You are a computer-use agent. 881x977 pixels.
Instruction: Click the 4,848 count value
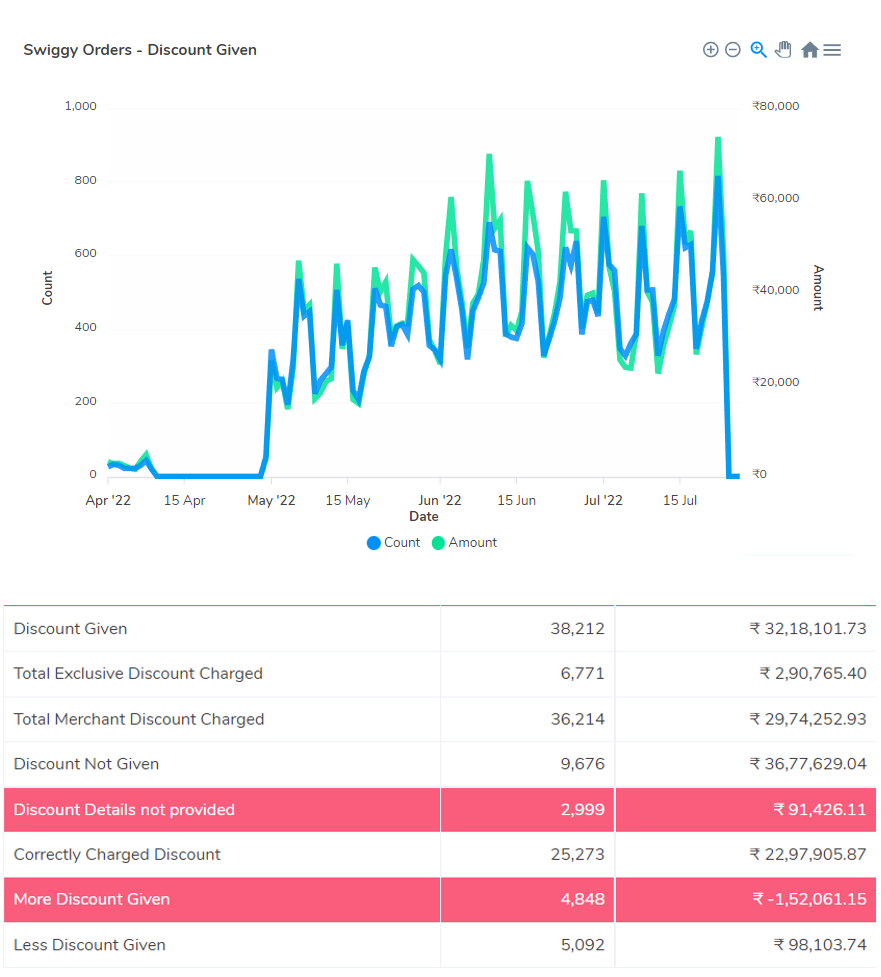tap(583, 899)
